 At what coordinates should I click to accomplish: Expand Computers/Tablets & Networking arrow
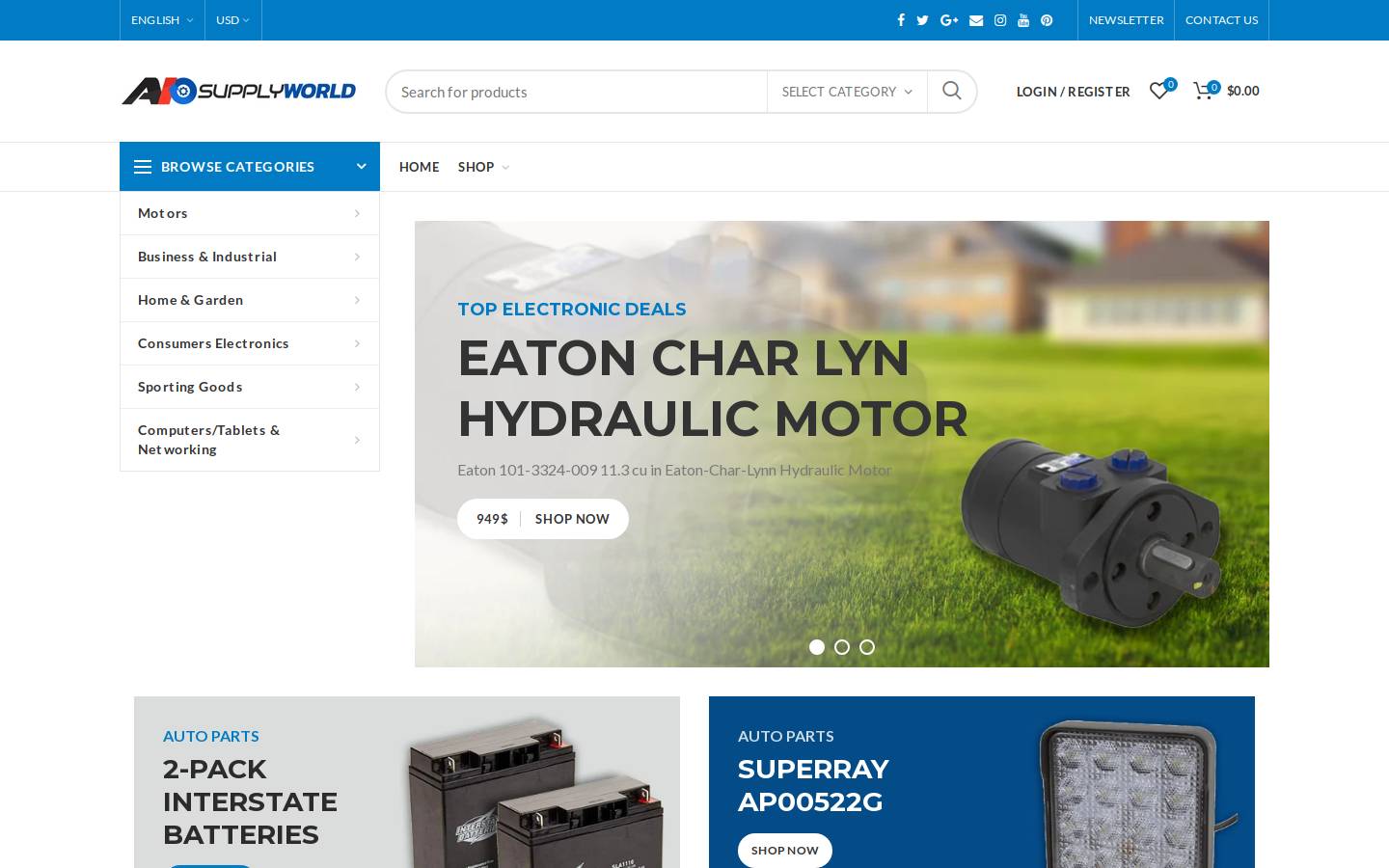(x=357, y=441)
